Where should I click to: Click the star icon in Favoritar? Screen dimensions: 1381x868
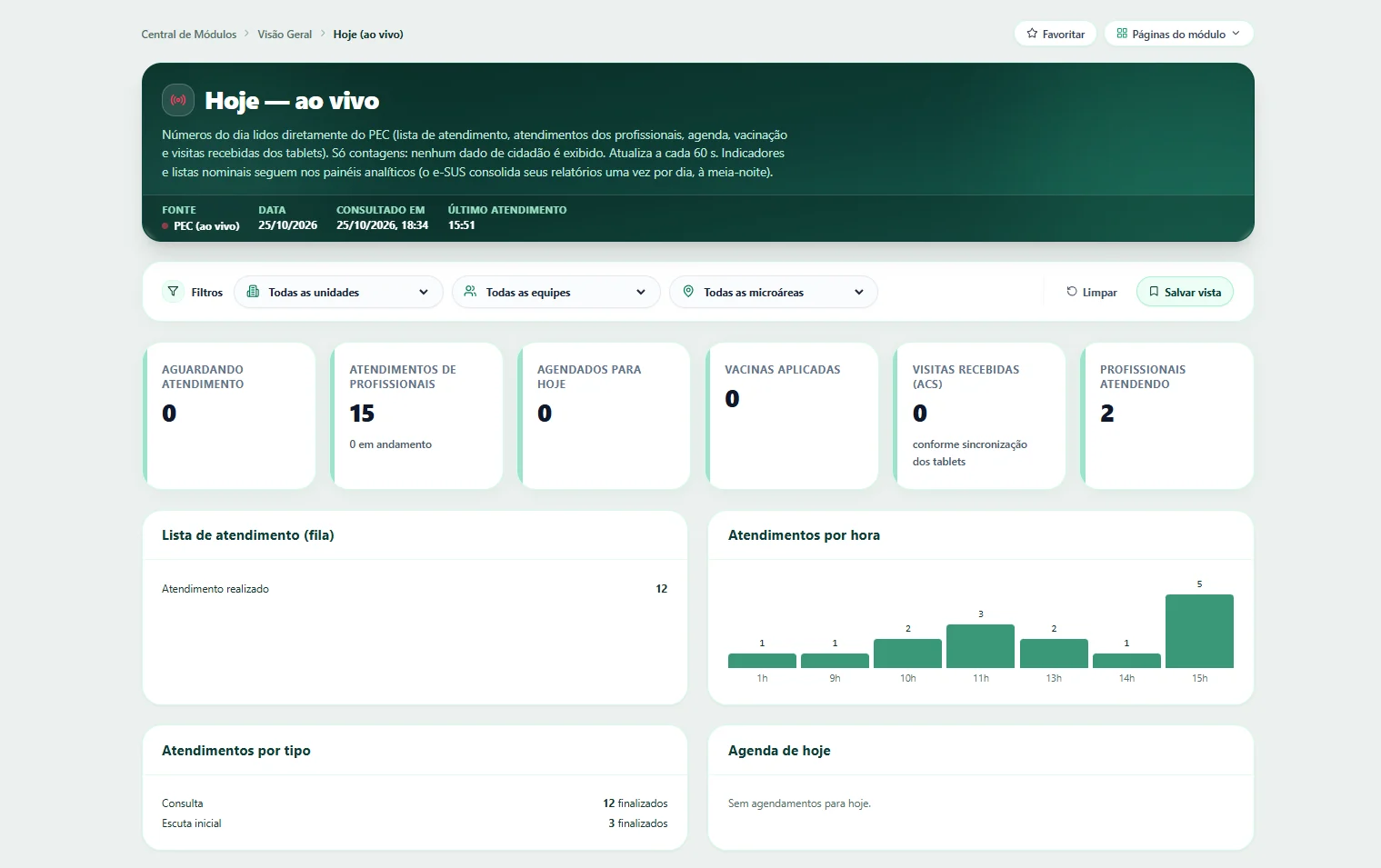click(1032, 34)
